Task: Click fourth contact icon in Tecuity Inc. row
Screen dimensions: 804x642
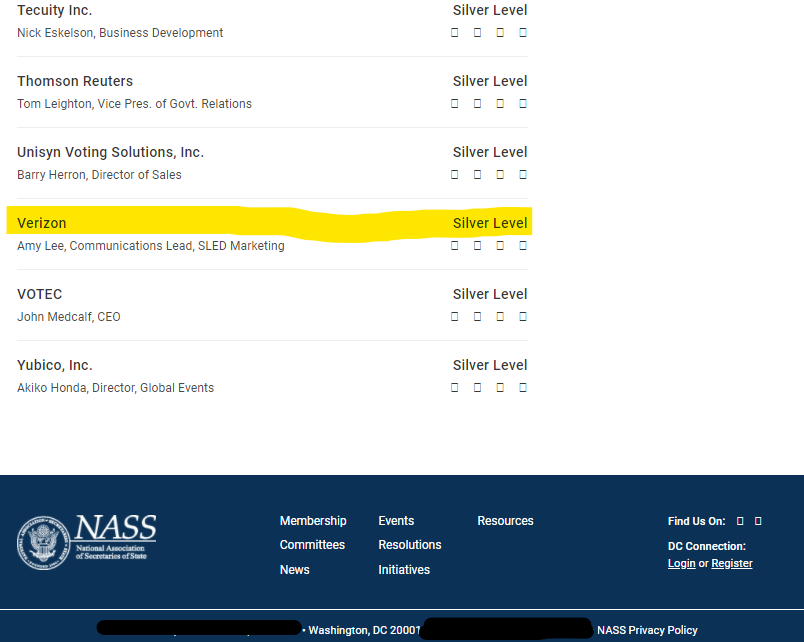Action: point(522,33)
